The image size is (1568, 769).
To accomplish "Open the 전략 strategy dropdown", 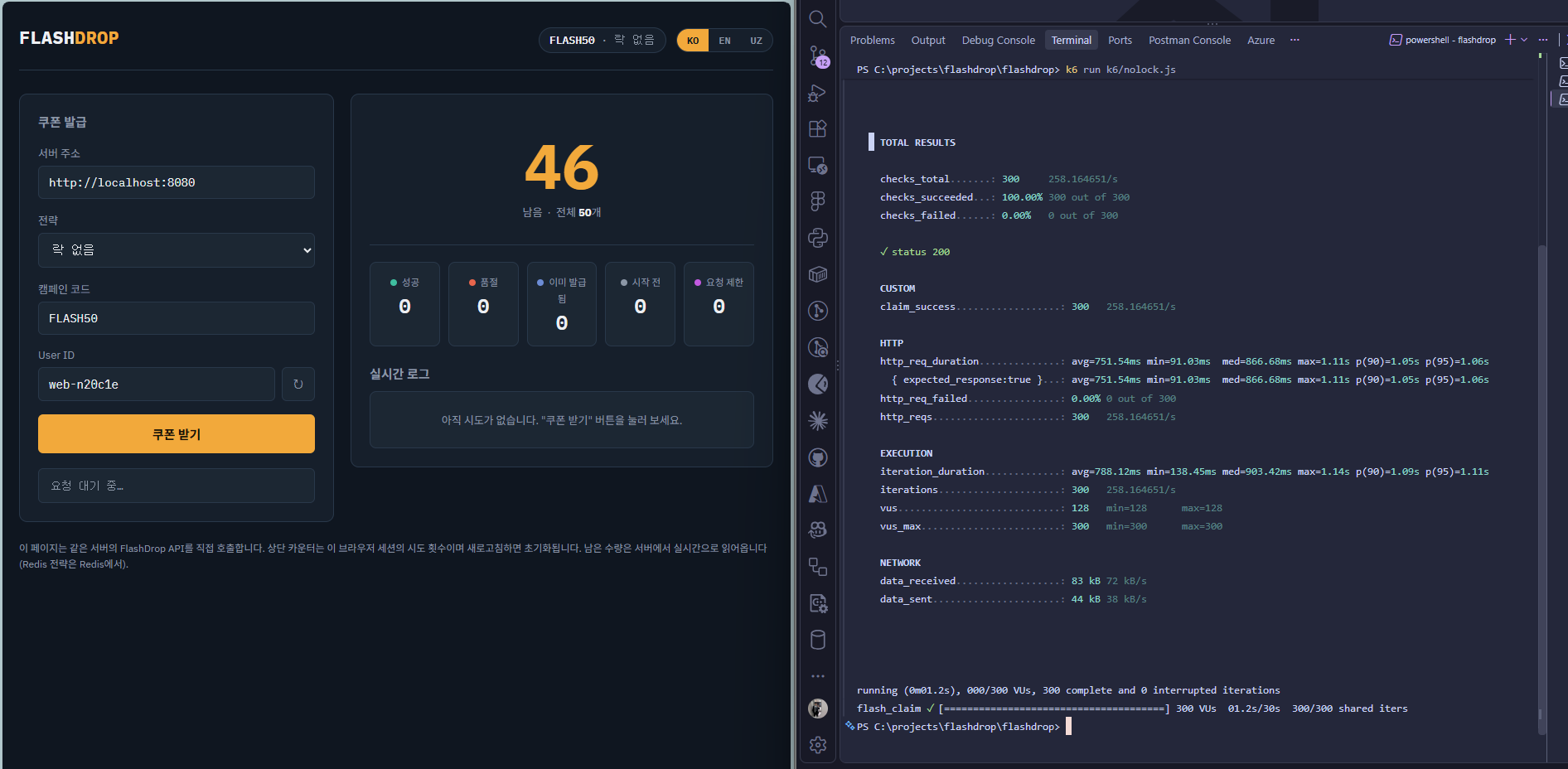I will tap(177, 250).
